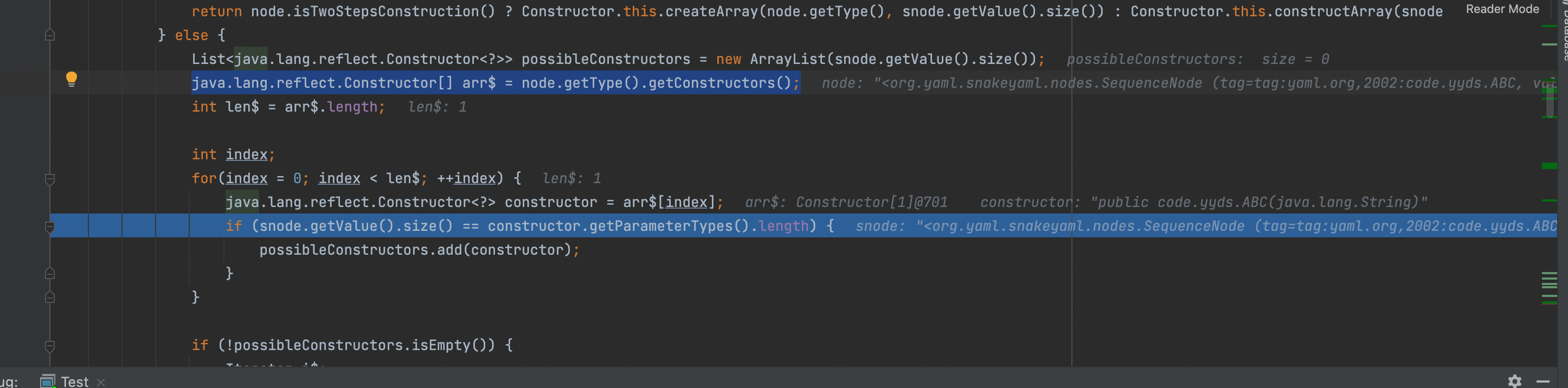This screenshot has width=1568, height=388.
Task: Click the inline 'possibleConstructors: size = 0' hint
Action: (1197, 60)
